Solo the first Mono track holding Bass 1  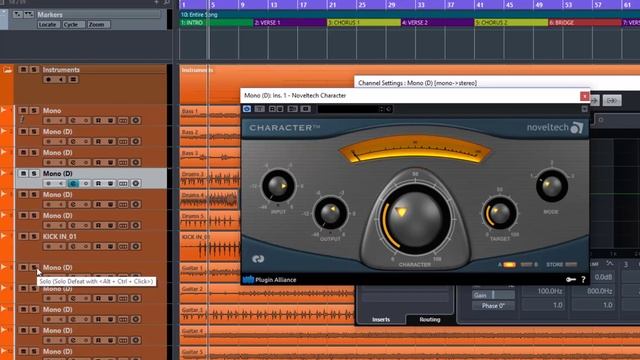(34, 111)
